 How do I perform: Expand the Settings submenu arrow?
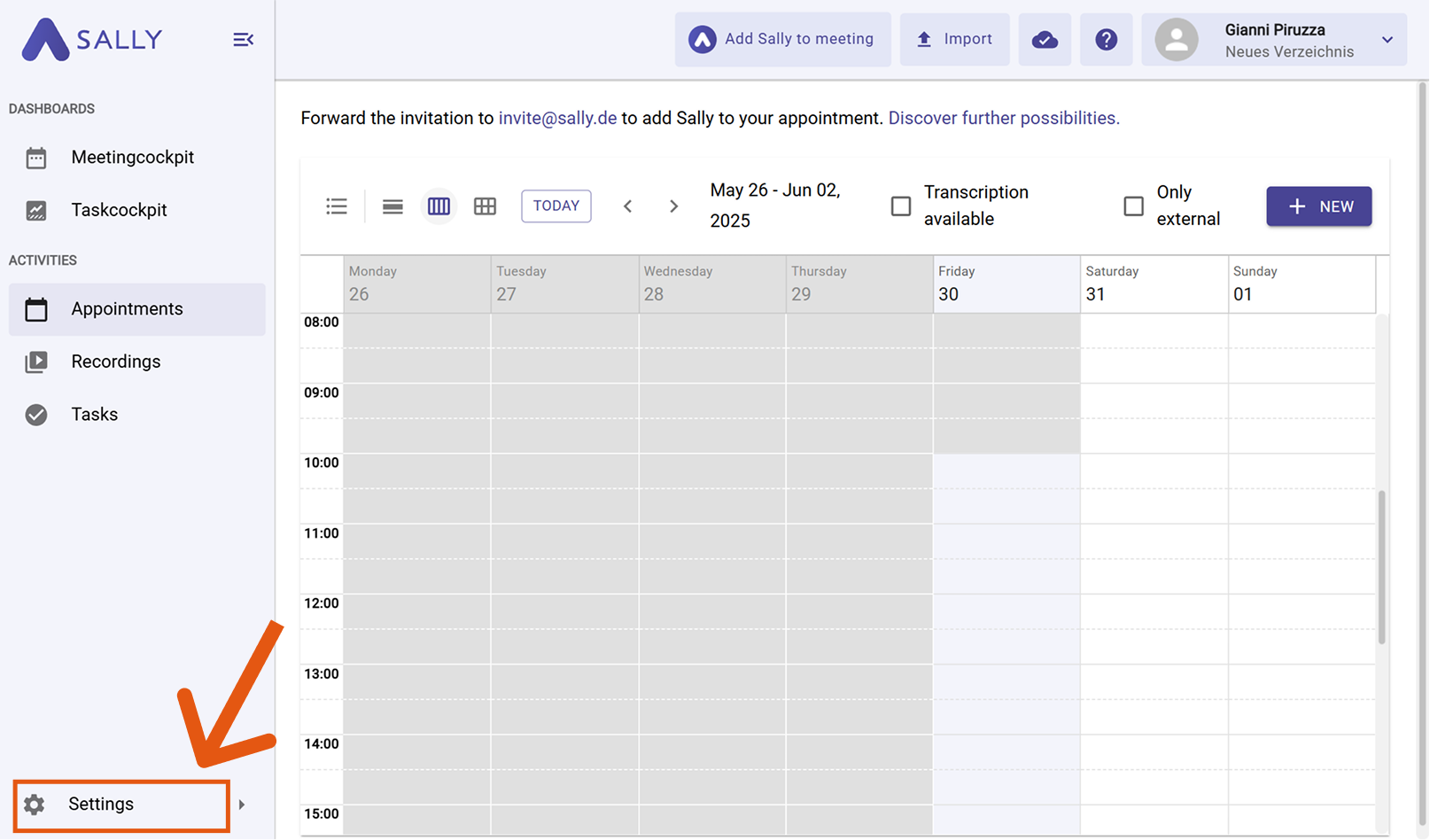tap(242, 805)
